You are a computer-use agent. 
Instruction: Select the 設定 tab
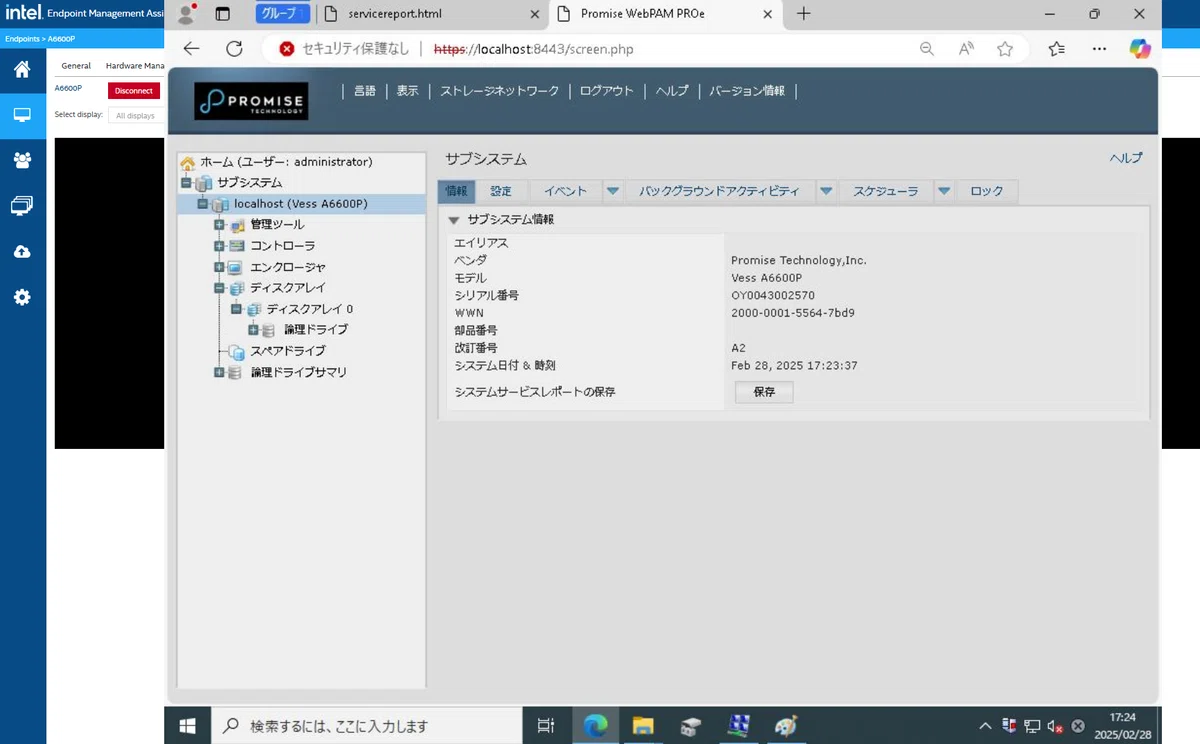click(x=501, y=191)
